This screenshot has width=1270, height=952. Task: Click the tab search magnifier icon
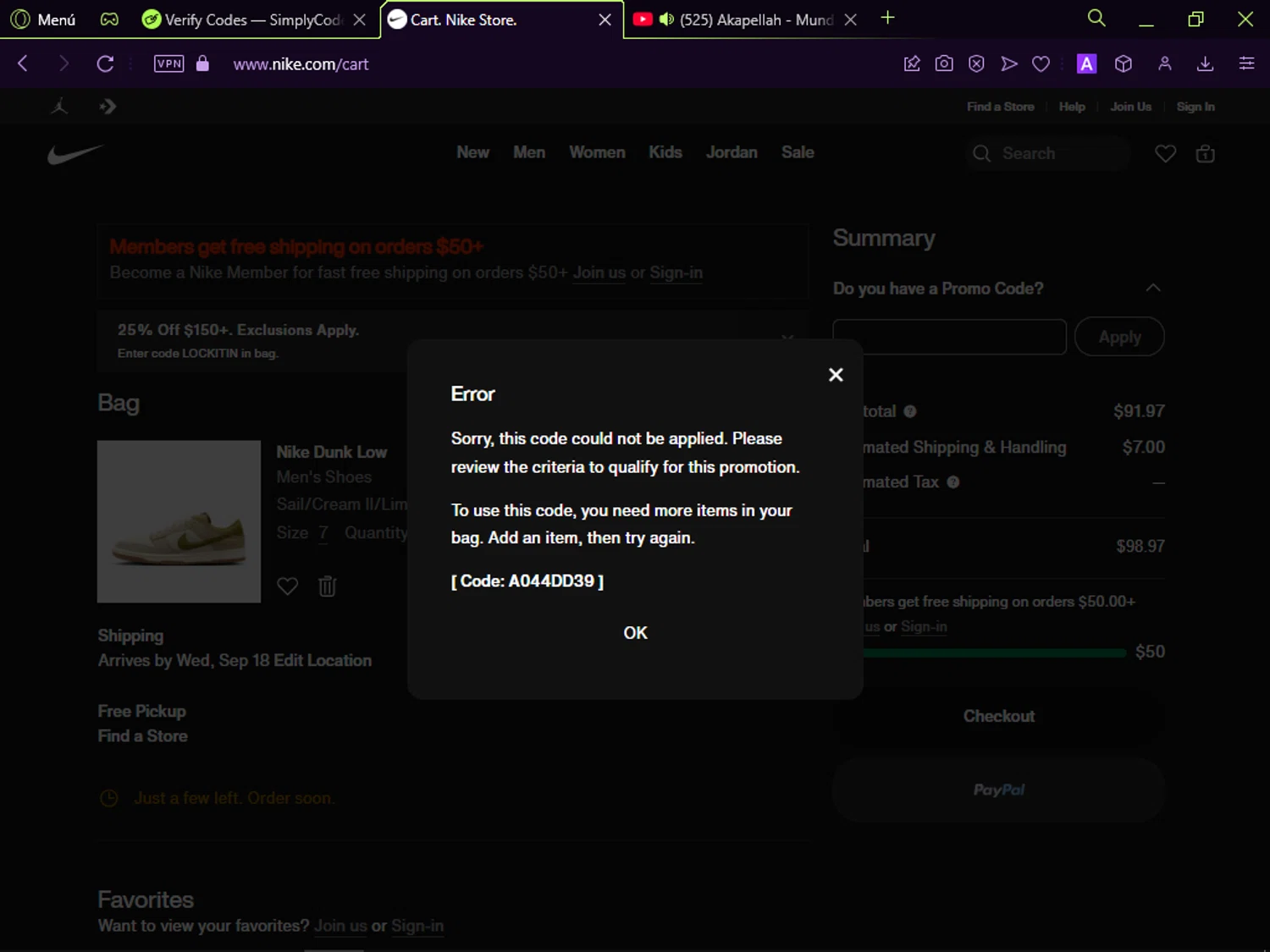(x=1096, y=18)
